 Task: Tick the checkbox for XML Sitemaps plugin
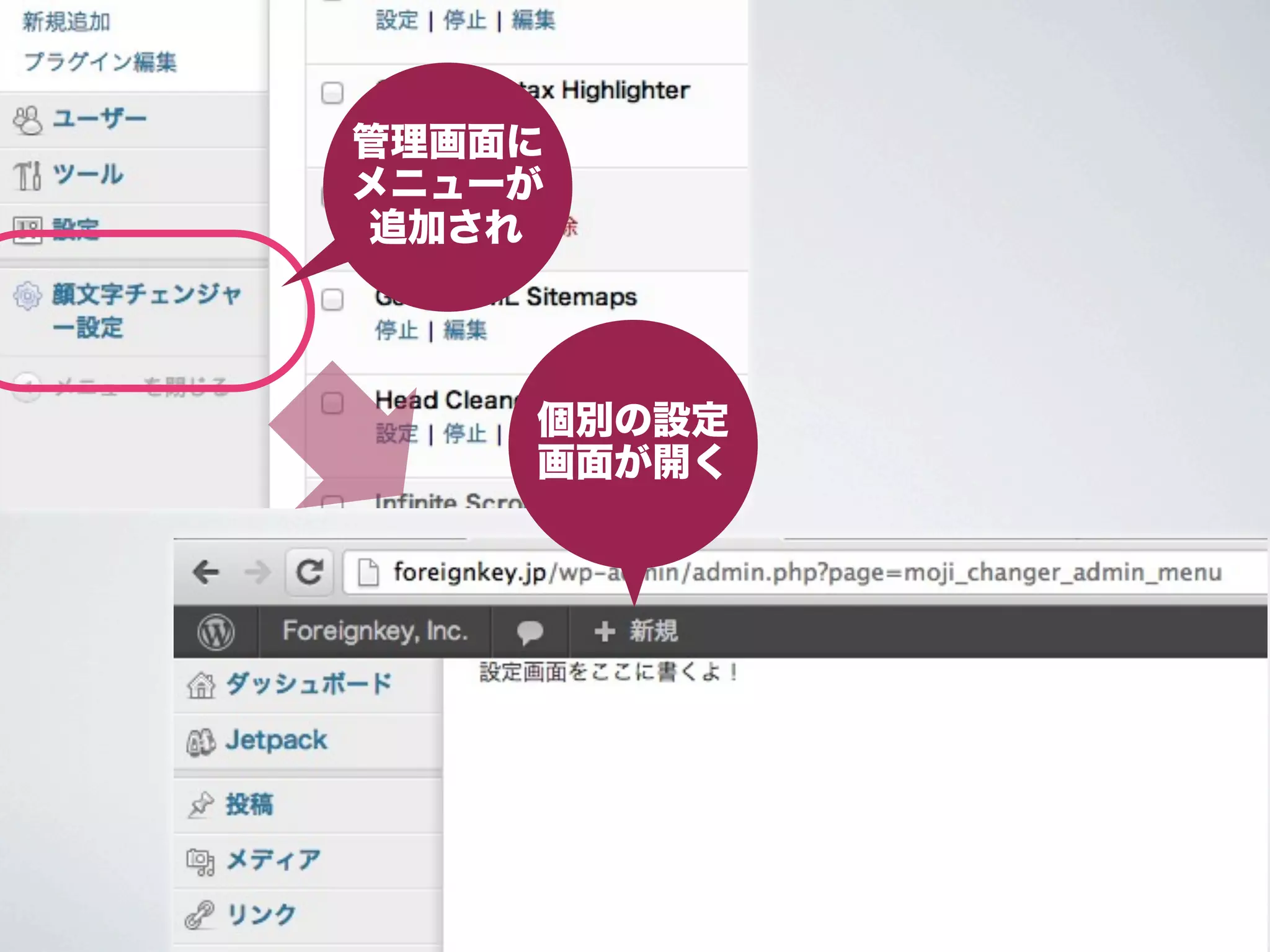tap(332, 300)
